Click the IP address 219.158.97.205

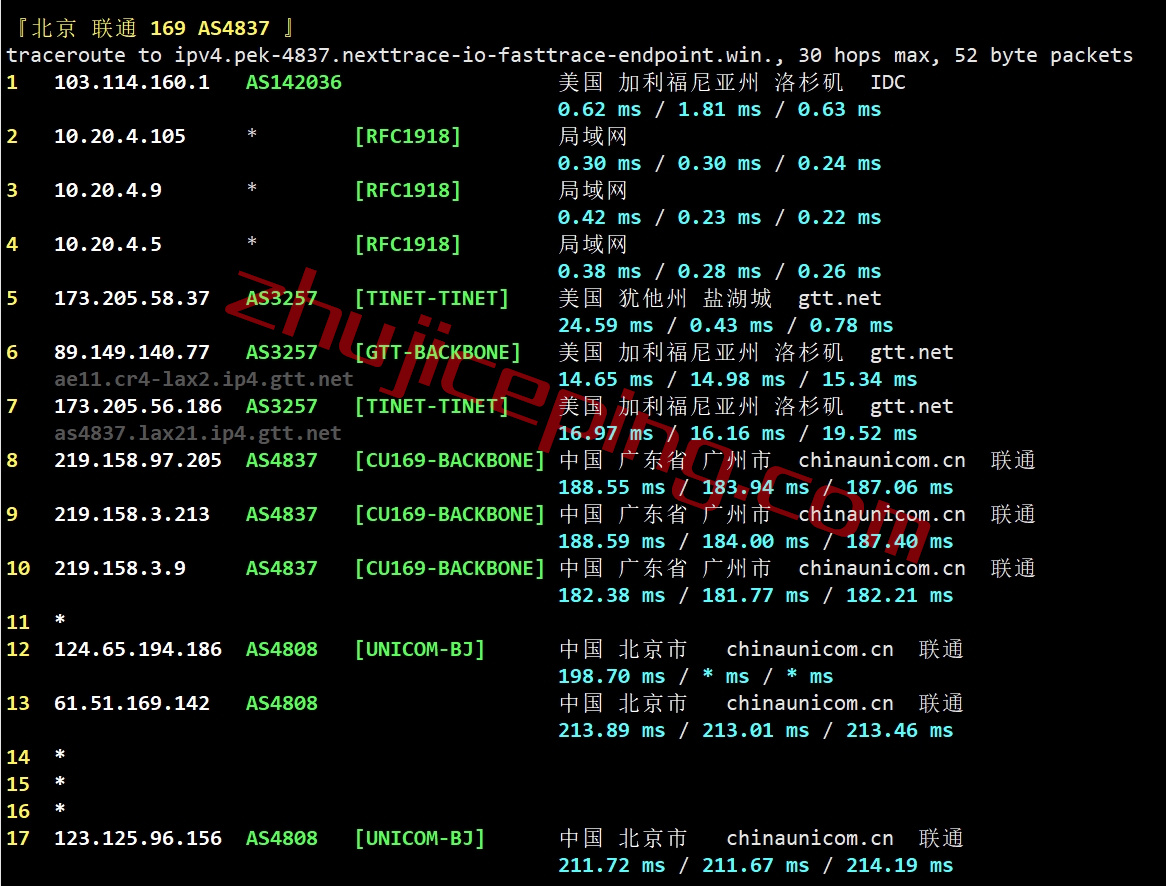pyautogui.click(x=137, y=460)
